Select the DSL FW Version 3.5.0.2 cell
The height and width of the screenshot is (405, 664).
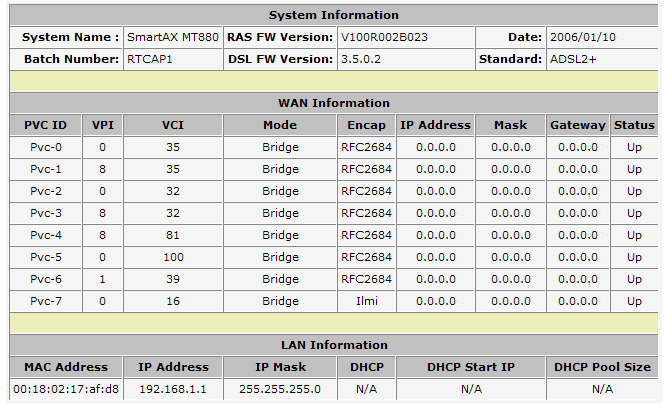pos(406,59)
